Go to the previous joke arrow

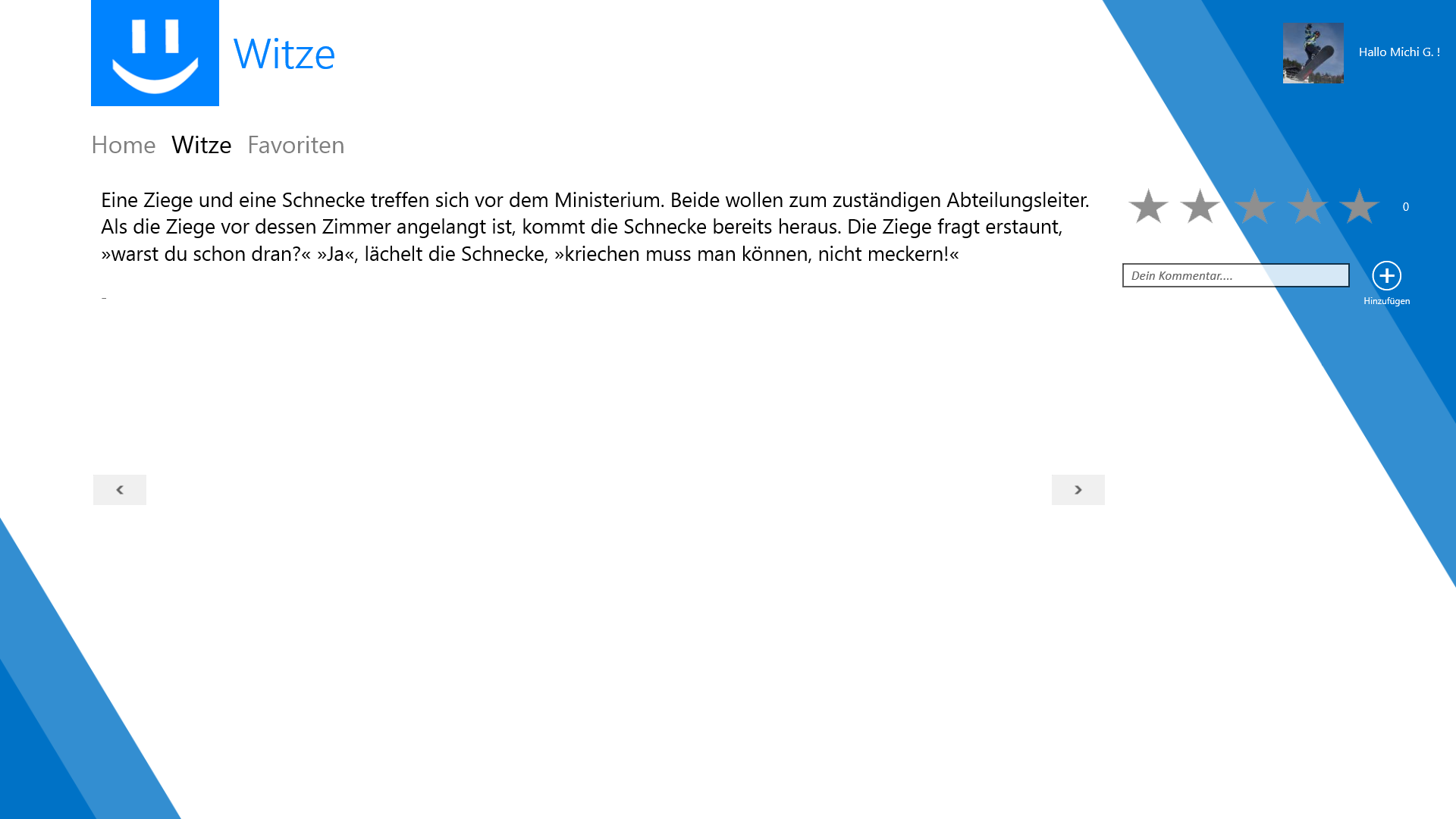(120, 490)
